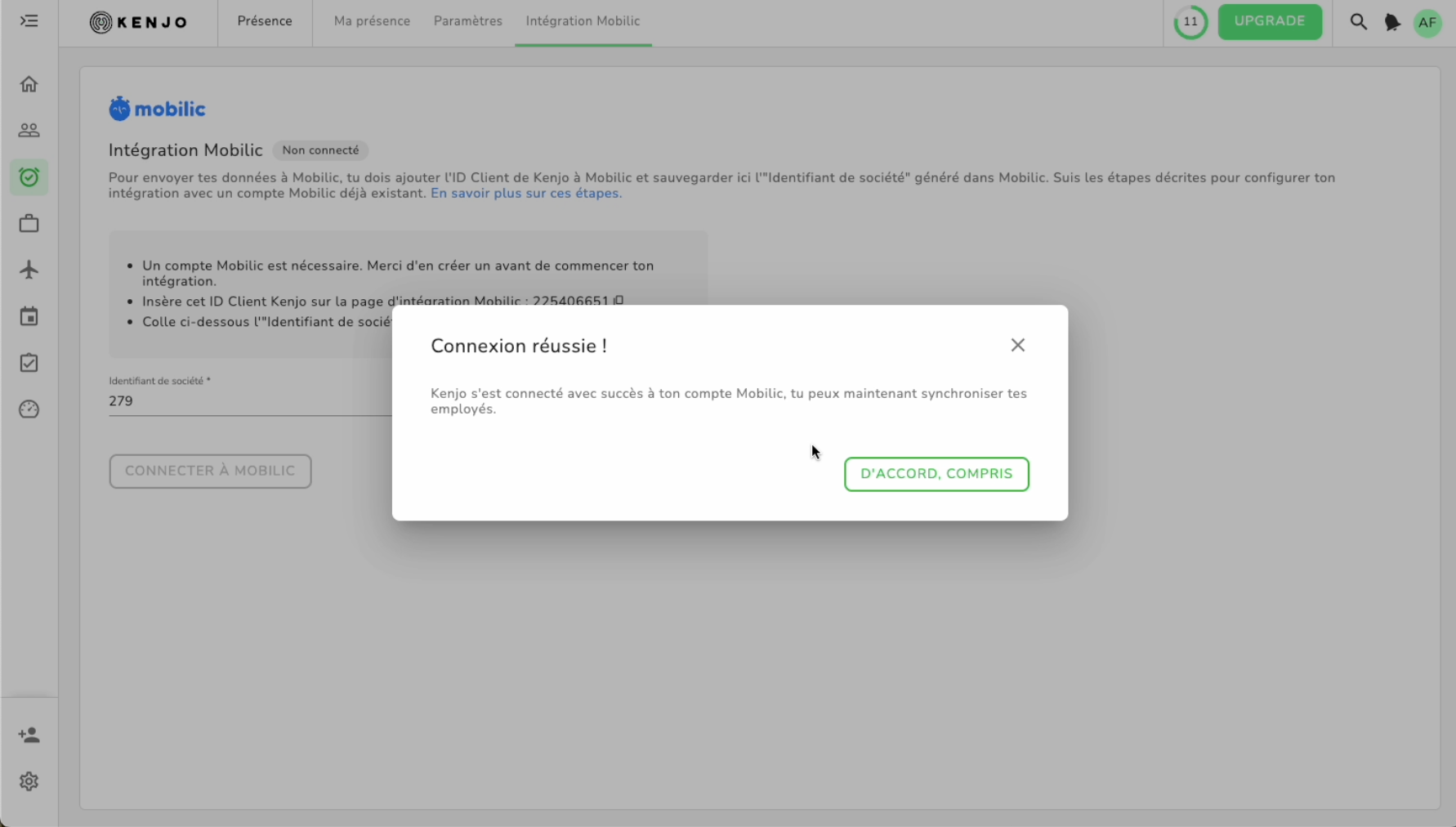The width and height of the screenshot is (1456, 827).
Task: Open the AF user avatar menu
Action: pyautogui.click(x=1427, y=22)
